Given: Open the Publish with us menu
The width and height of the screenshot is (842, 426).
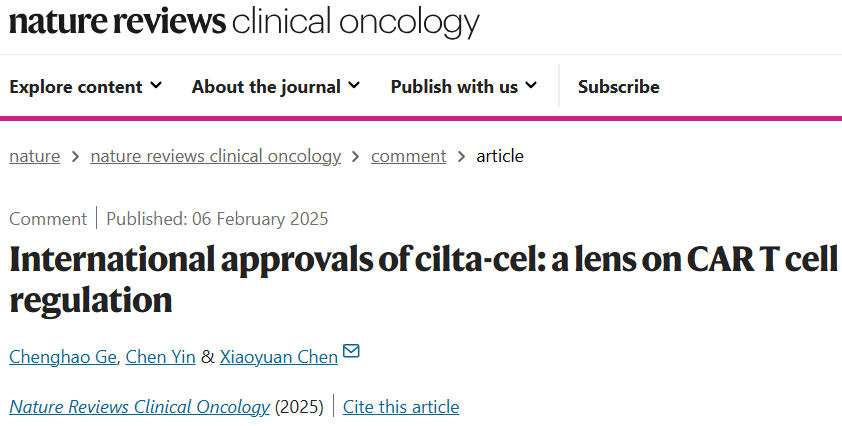Looking at the screenshot, I should point(454,87).
